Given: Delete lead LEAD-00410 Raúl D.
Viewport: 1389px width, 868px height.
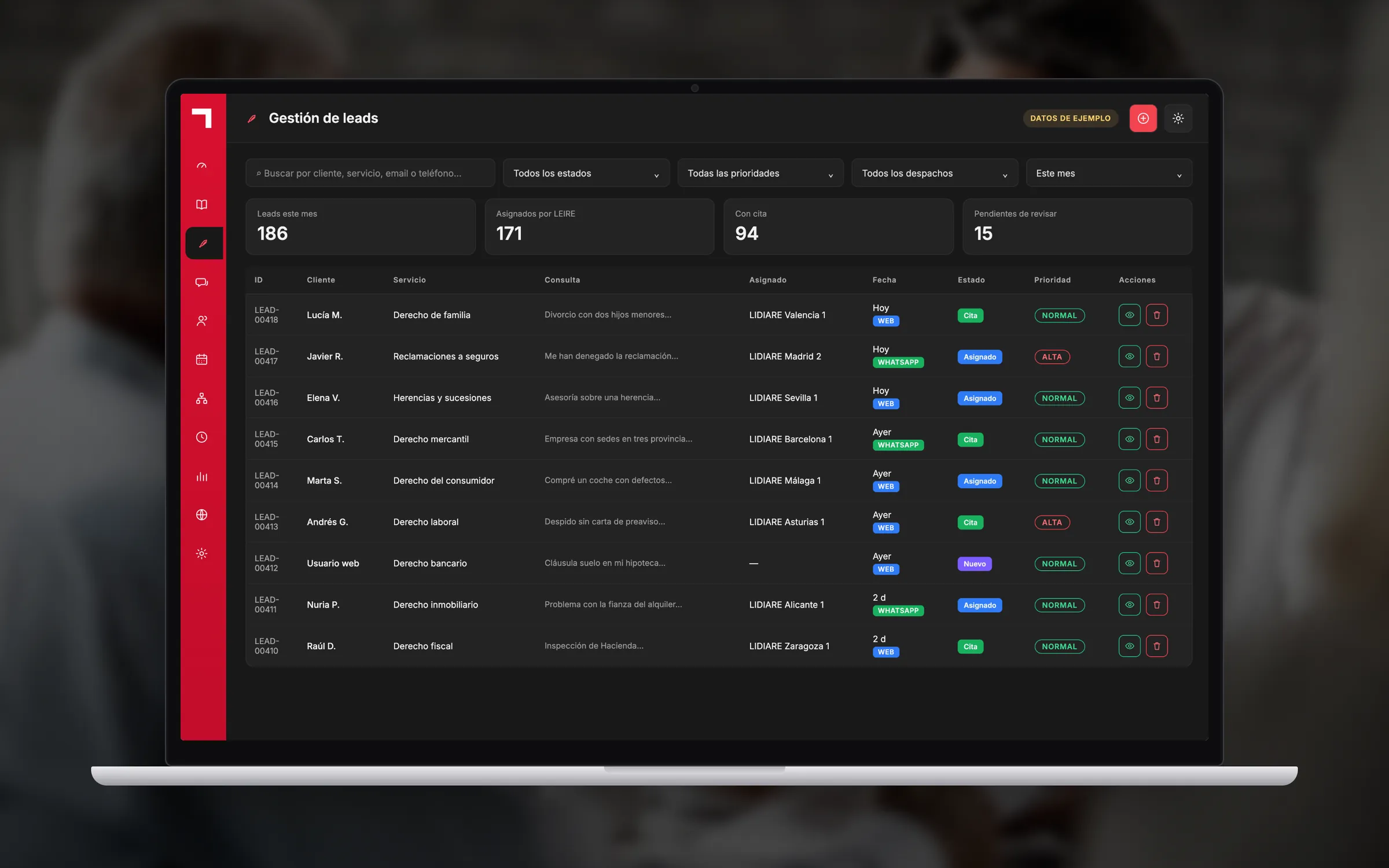Looking at the screenshot, I should coord(1157,646).
